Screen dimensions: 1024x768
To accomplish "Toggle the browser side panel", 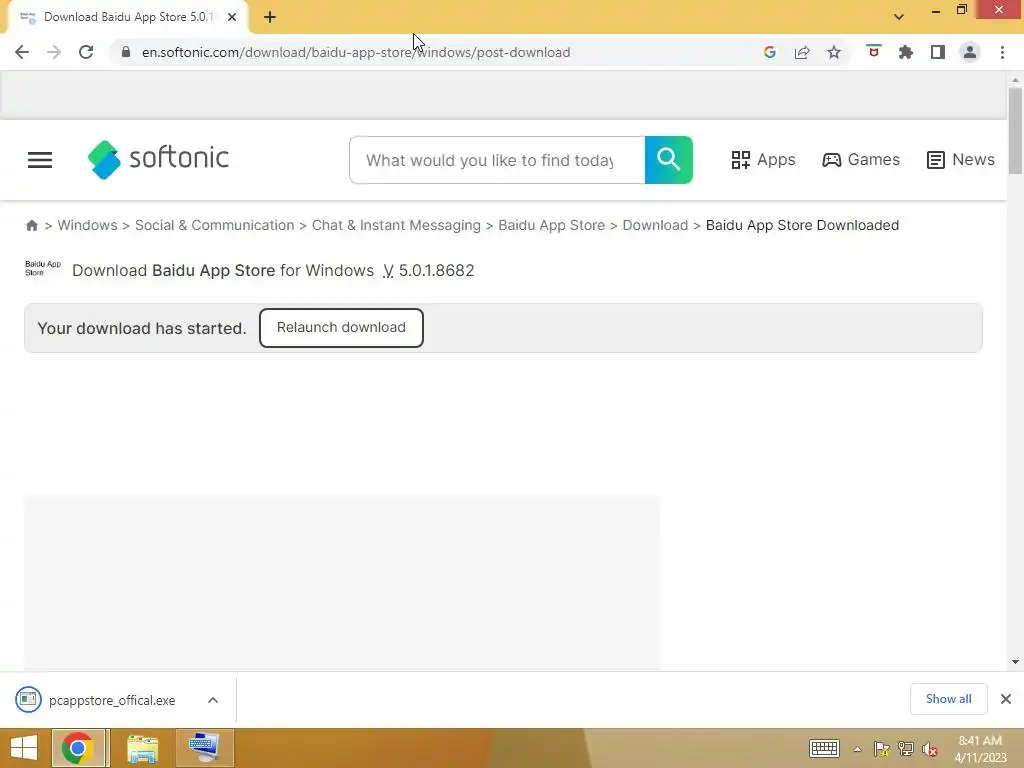I will coord(938,52).
